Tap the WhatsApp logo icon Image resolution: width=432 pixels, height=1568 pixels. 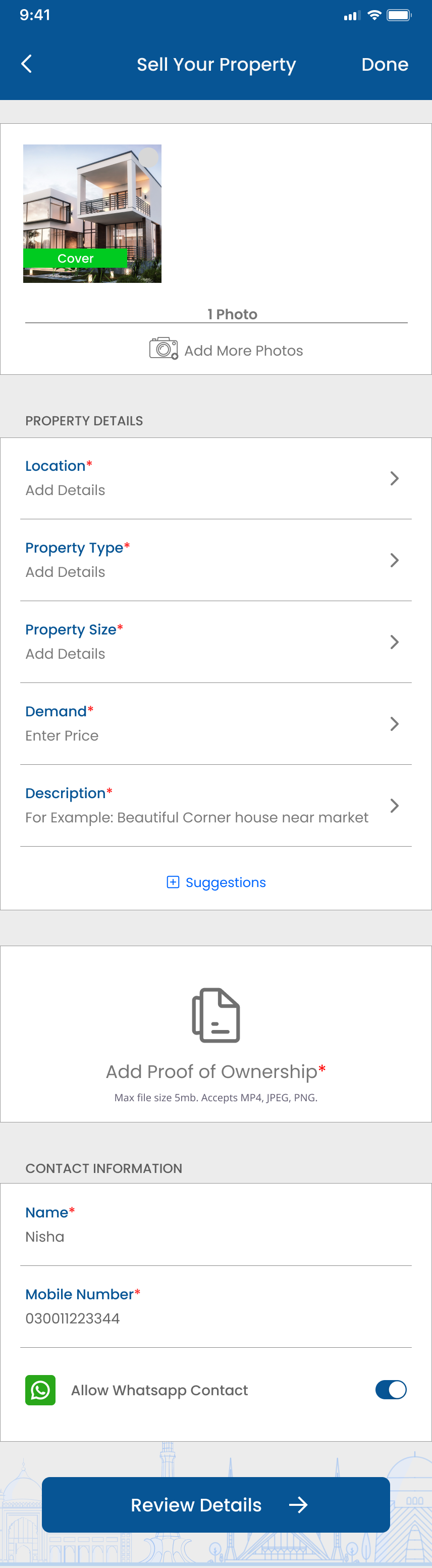40,1390
